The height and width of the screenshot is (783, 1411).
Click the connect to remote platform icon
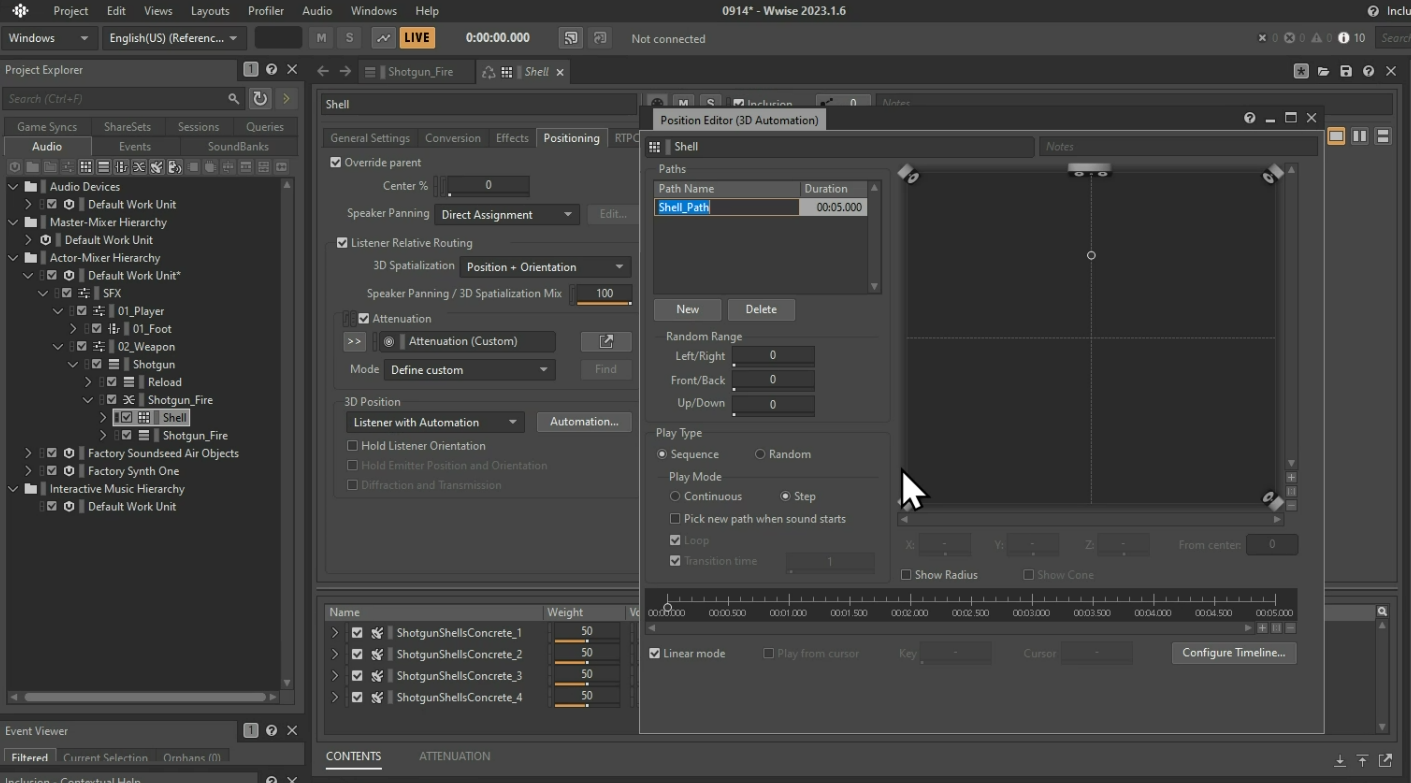[571, 38]
